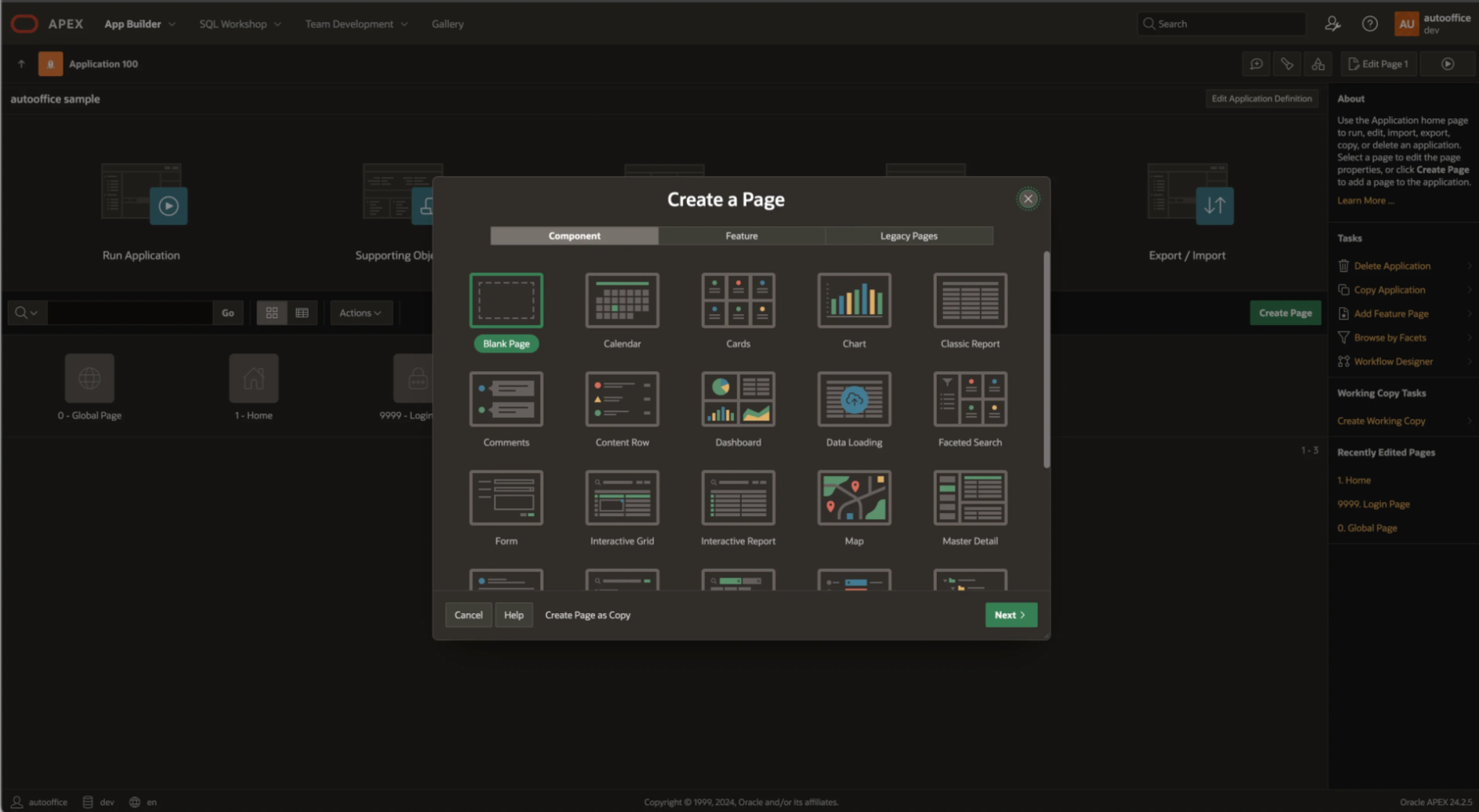The height and width of the screenshot is (812, 1479).
Task: Pick the Master Detail page icon
Action: point(970,497)
